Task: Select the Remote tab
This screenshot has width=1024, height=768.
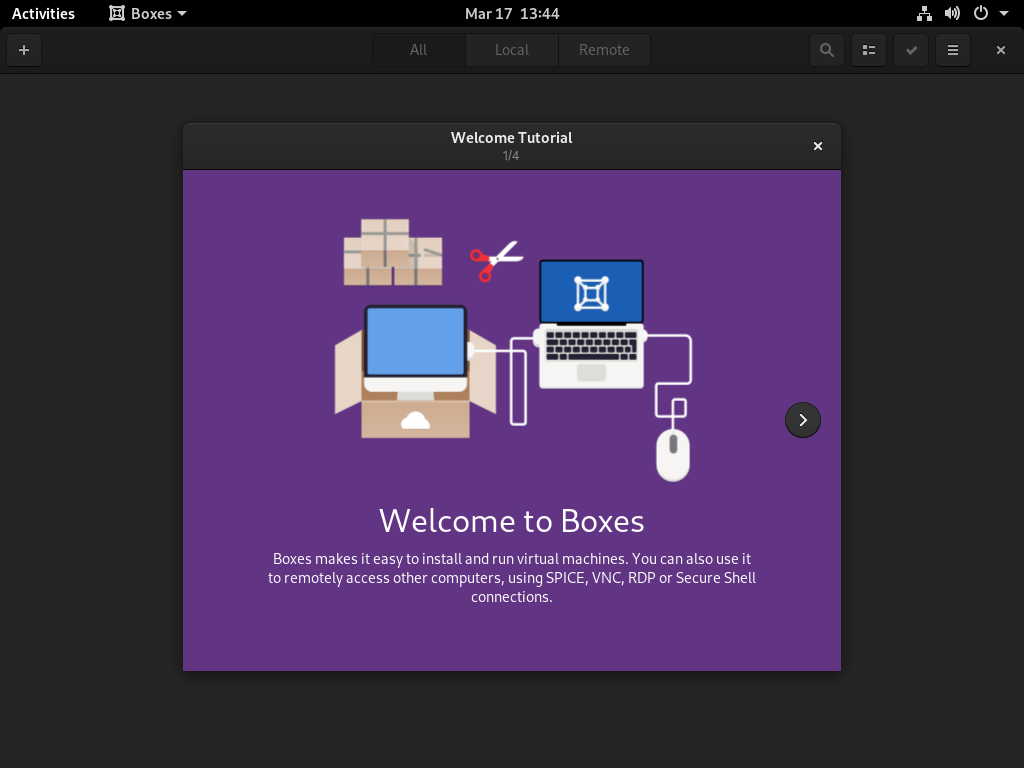Action: pyautogui.click(x=604, y=50)
